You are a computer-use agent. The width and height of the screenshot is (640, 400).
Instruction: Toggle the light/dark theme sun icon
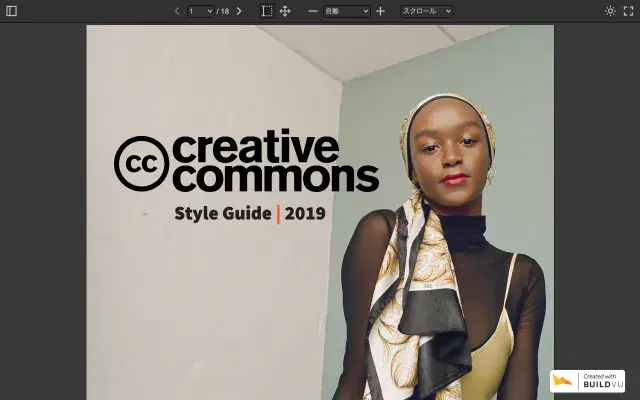(610, 11)
